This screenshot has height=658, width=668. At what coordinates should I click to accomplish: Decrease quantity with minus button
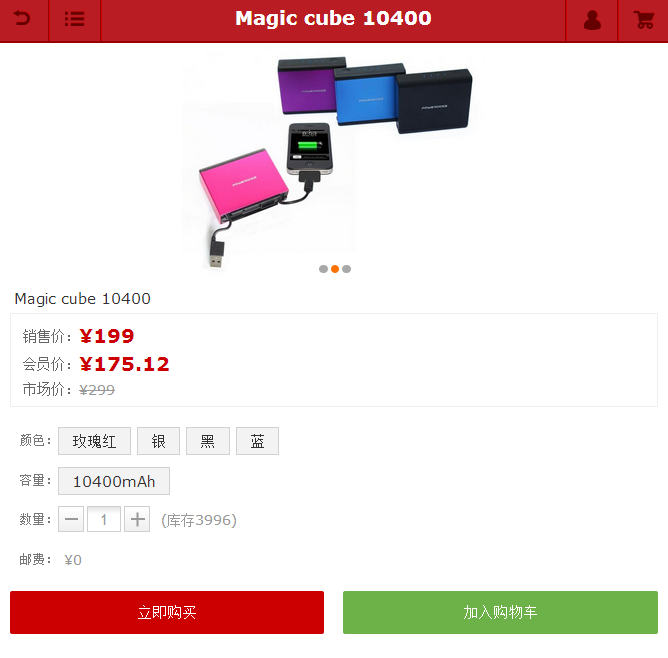pyautogui.click(x=71, y=519)
